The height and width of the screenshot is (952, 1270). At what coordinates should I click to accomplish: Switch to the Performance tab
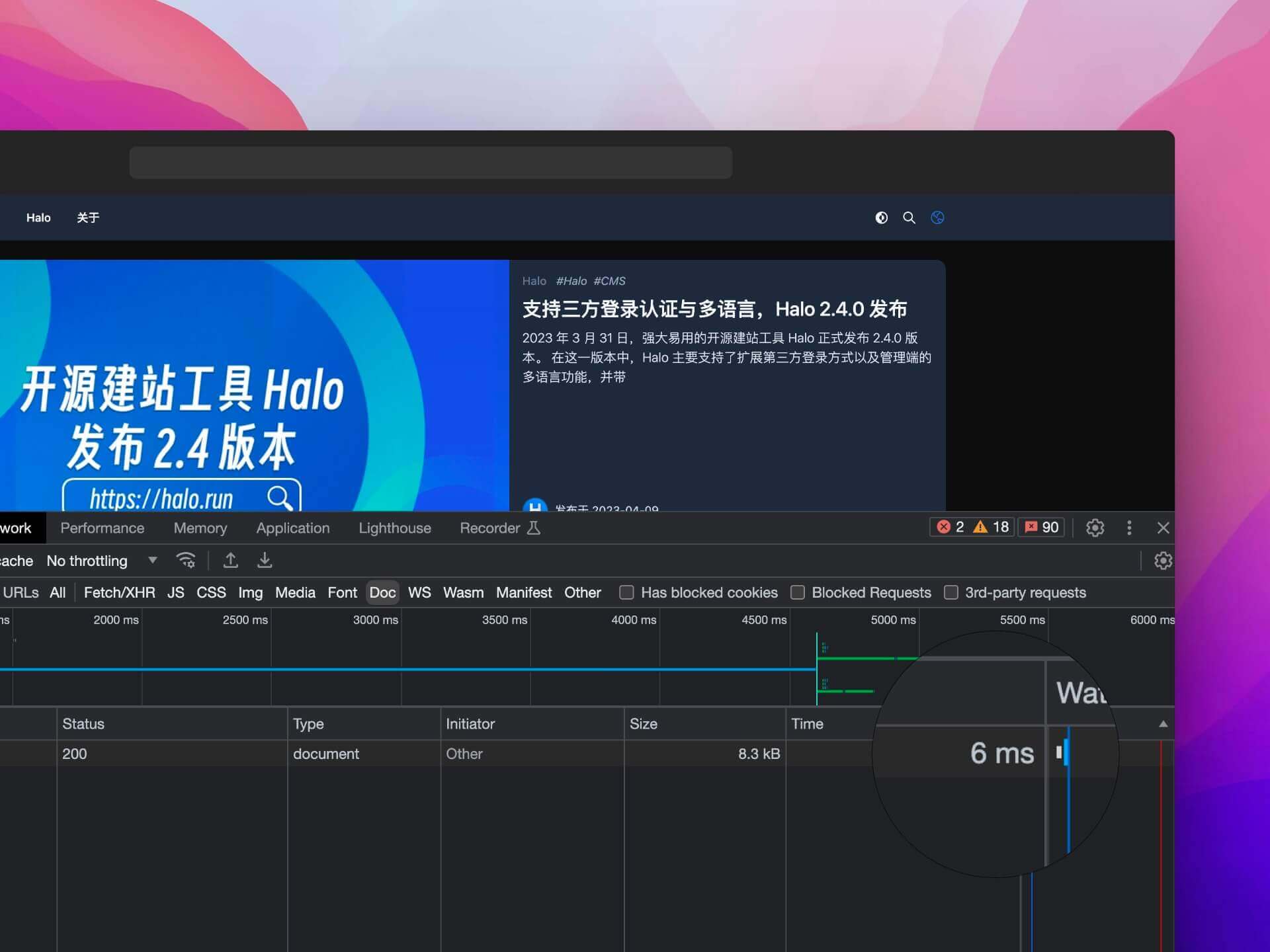click(103, 528)
